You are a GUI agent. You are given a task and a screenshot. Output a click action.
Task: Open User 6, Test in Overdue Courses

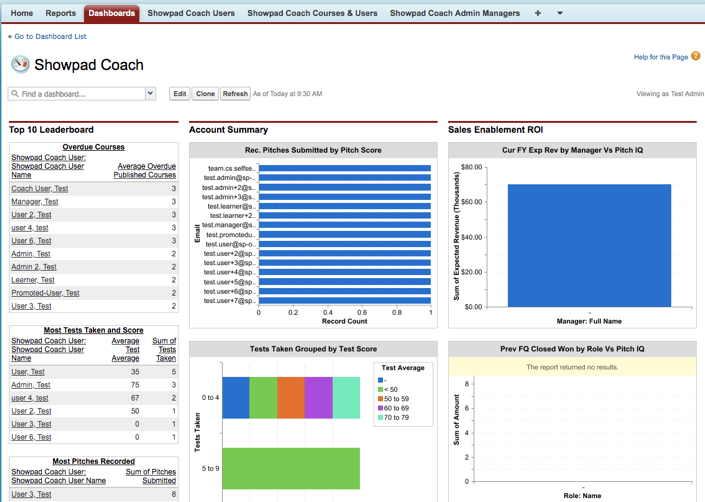(x=31, y=241)
